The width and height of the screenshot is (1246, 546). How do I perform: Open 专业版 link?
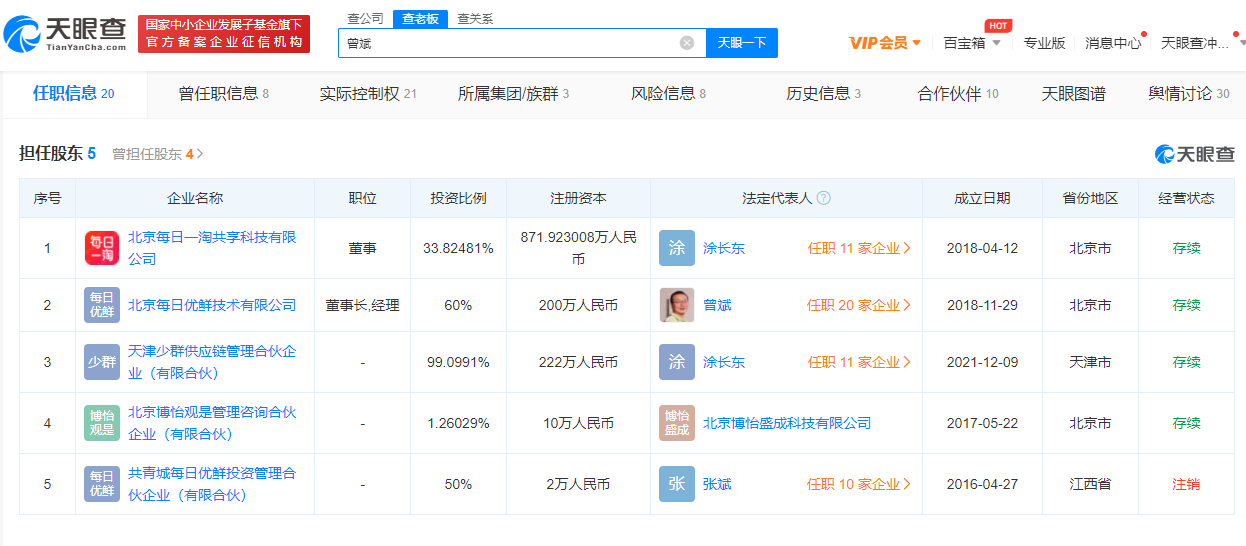[x=1044, y=43]
